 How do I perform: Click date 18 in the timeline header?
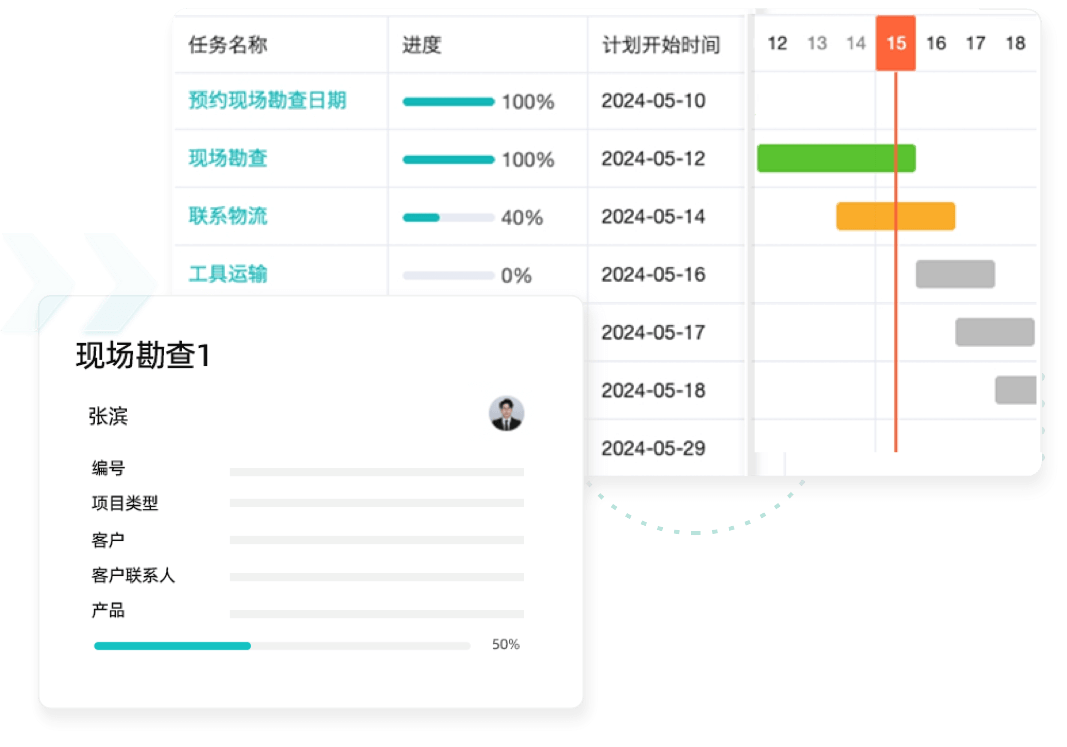coord(1015,43)
